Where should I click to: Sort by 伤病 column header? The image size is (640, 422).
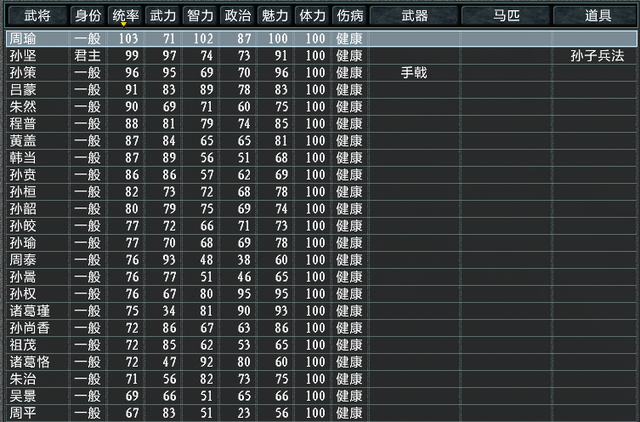point(350,16)
